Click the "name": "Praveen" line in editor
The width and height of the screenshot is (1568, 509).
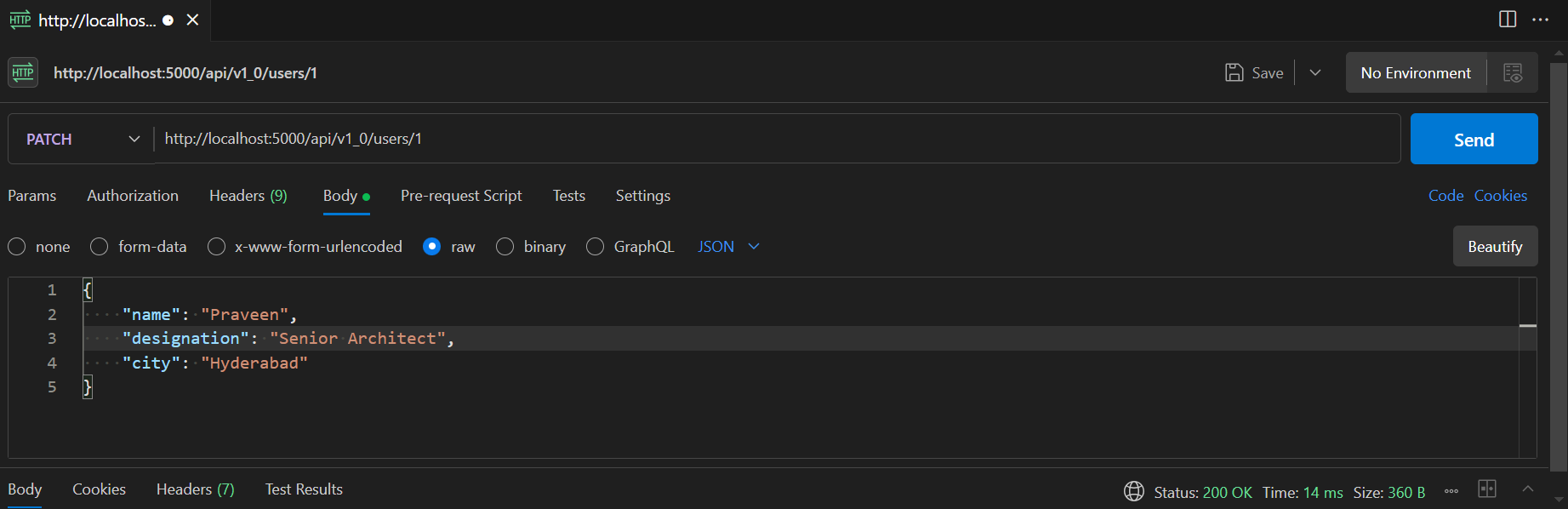tap(209, 314)
